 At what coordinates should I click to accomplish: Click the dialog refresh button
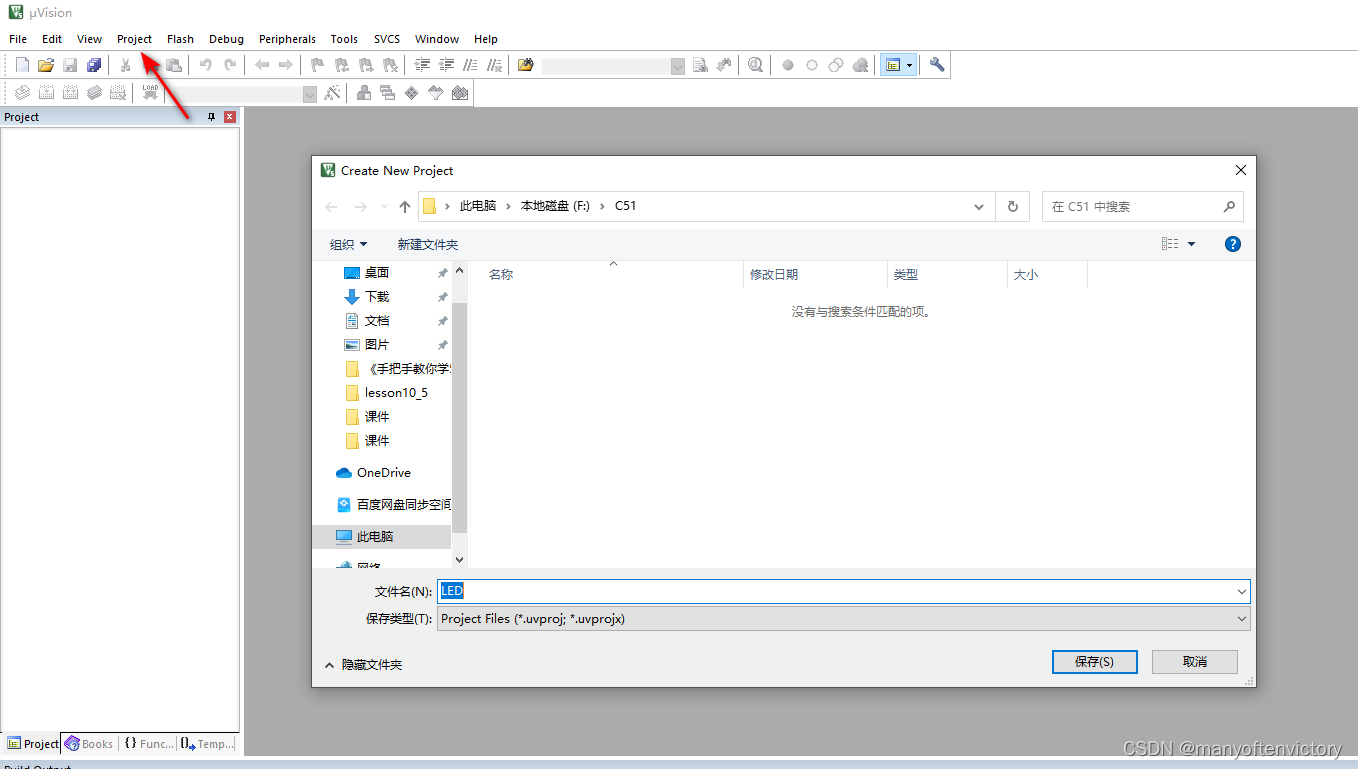point(1012,207)
